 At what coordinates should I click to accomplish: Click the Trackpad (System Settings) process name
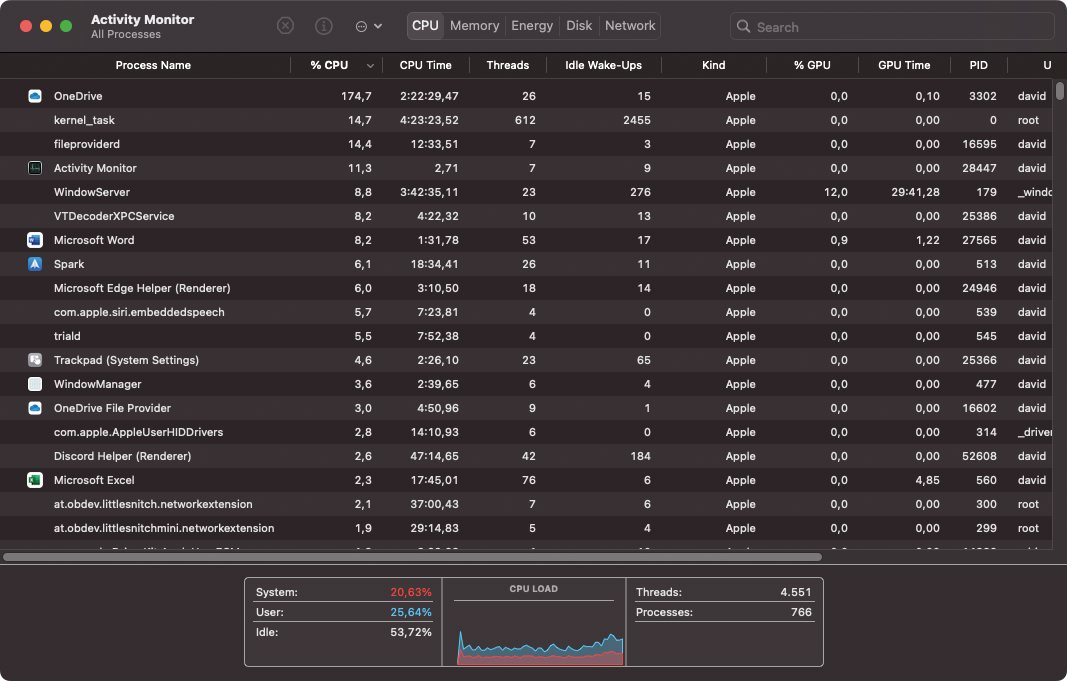point(127,360)
